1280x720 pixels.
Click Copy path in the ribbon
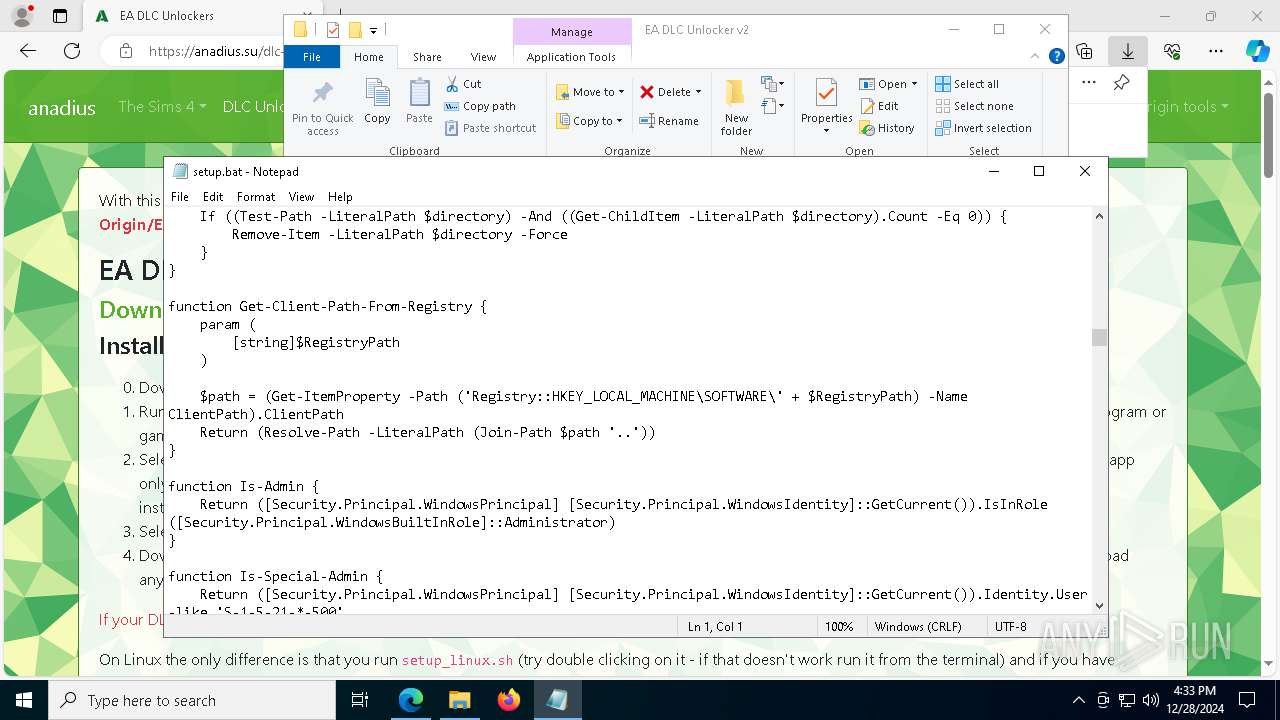tap(480, 106)
